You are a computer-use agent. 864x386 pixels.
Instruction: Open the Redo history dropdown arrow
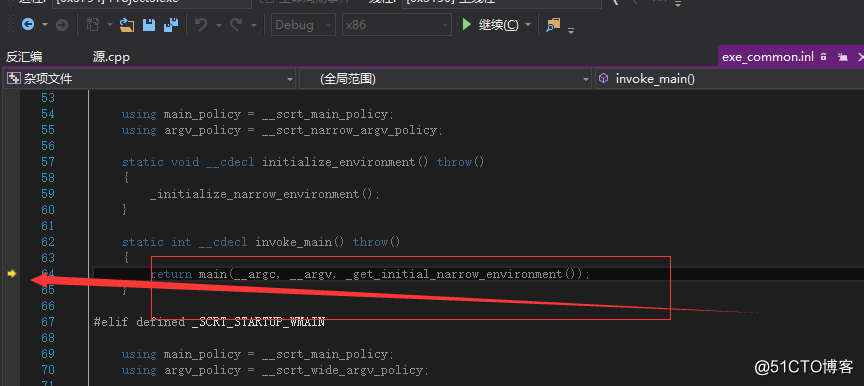click(253, 25)
